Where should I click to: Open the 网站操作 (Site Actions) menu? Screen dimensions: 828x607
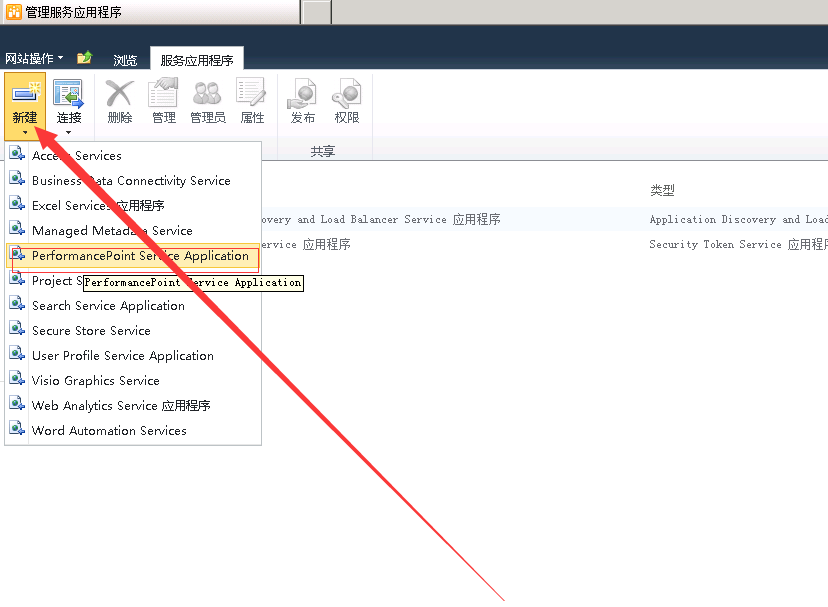pos(34,58)
